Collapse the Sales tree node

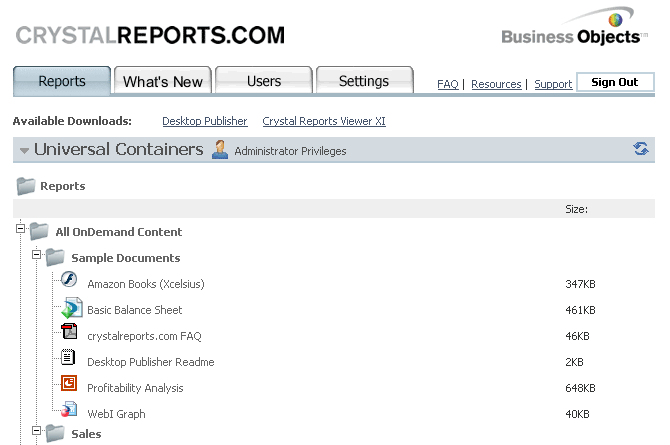pyautogui.click(x=37, y=430)
